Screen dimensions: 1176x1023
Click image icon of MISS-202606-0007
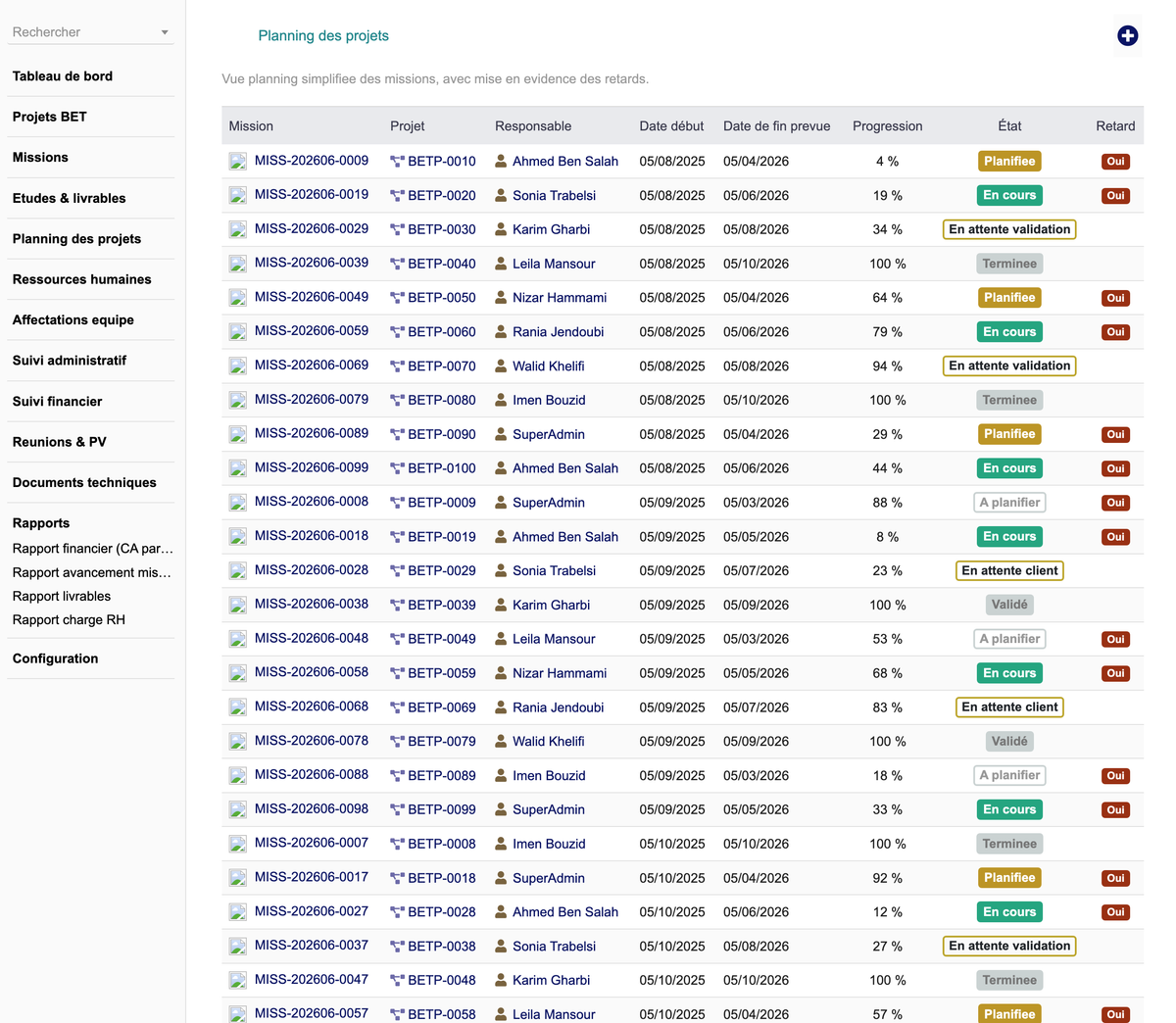238,844
